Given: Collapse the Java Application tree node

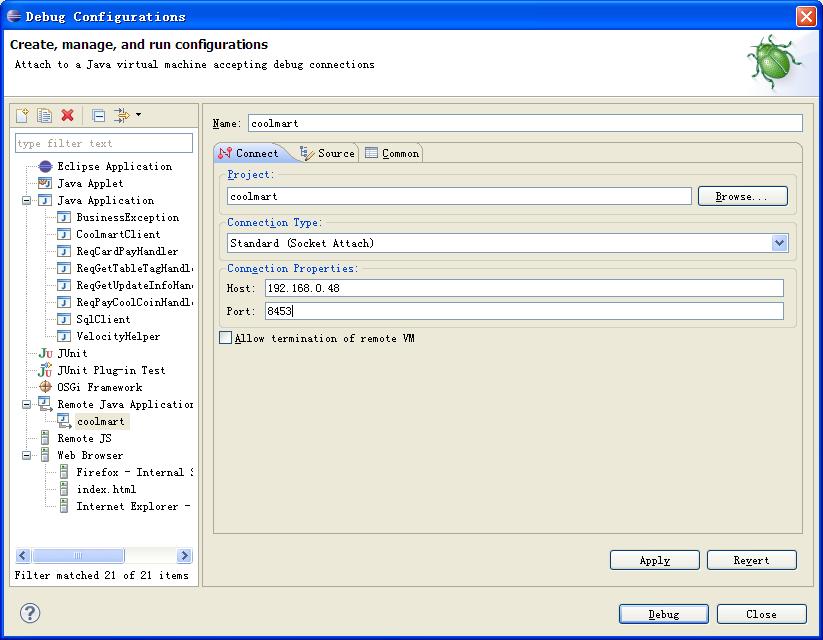Looking at the screenshot, I should click(x=28, y=201).
